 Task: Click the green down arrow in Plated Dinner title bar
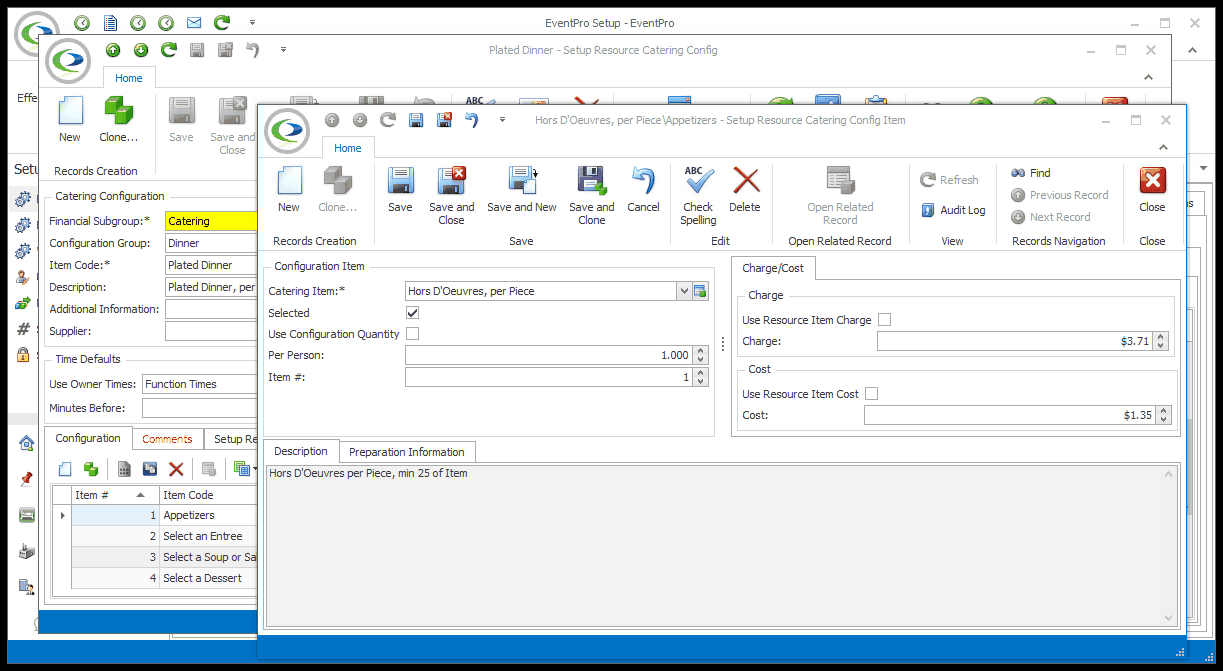click(x=141, y=50)
